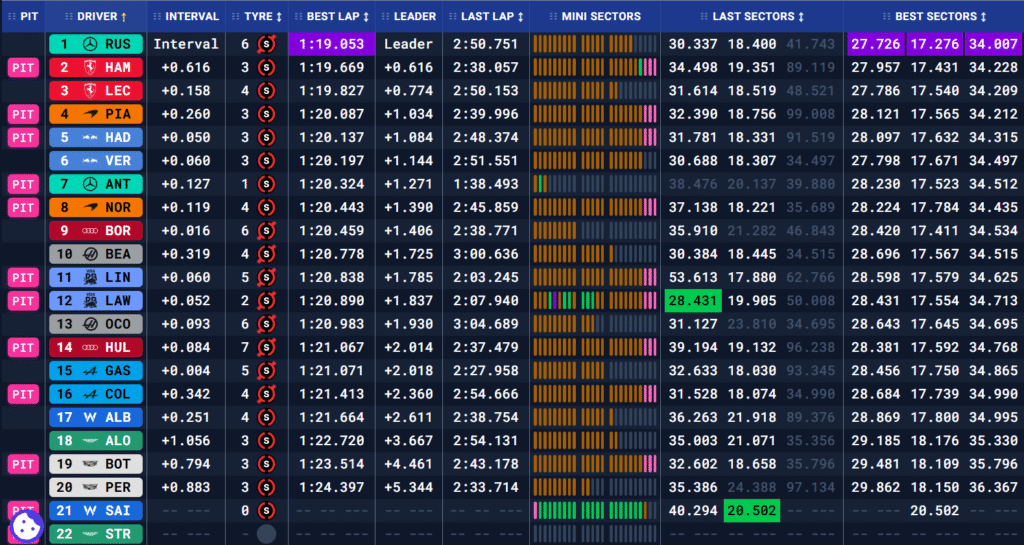Screen dimensions: 1024x545
Task: Click the soft tyre icon in the VER row
Action: click(x=266, y=160)
